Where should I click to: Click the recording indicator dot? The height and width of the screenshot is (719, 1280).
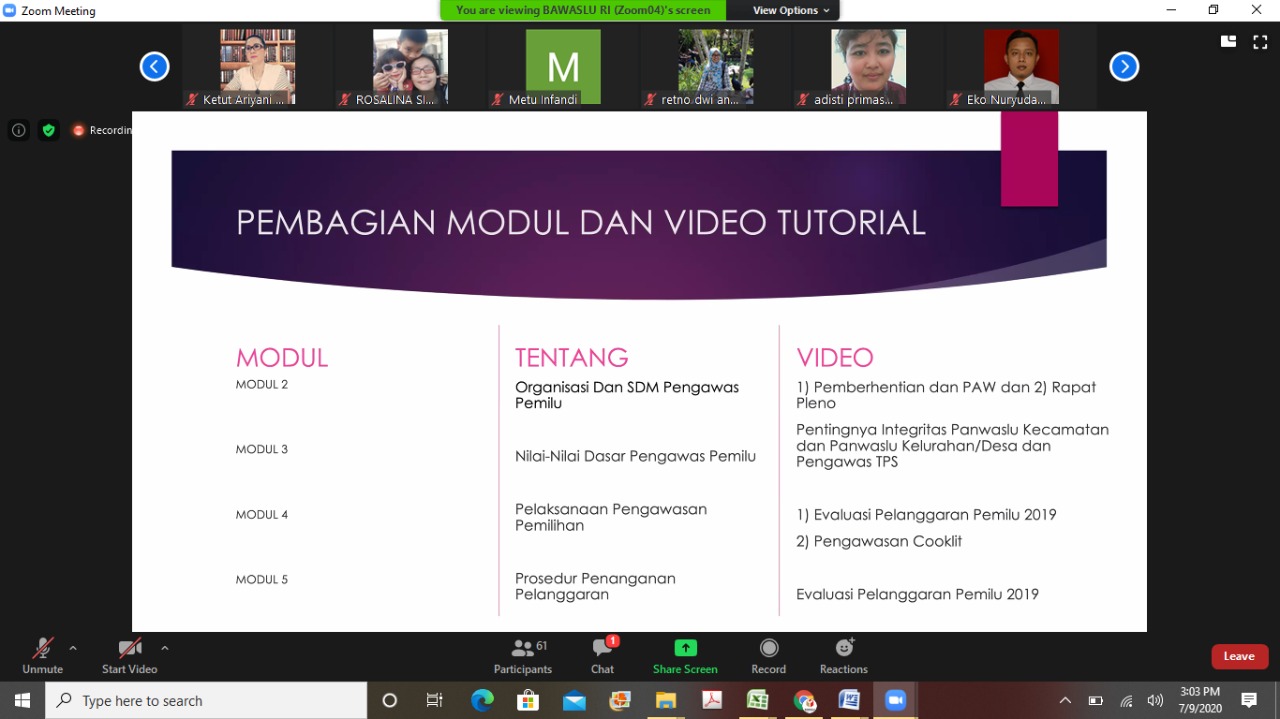coord(78,129)
